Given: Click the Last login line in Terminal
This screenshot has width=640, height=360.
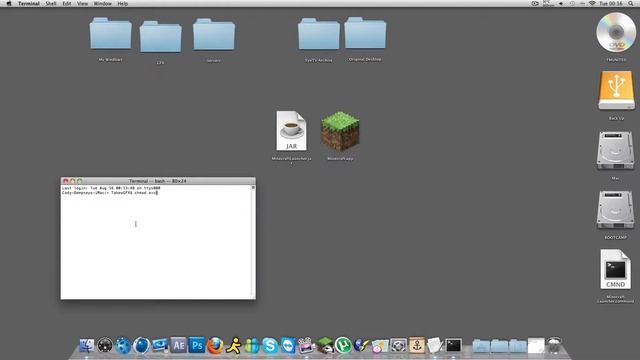Looking at the screenshot, I should (x=111, y=188).
